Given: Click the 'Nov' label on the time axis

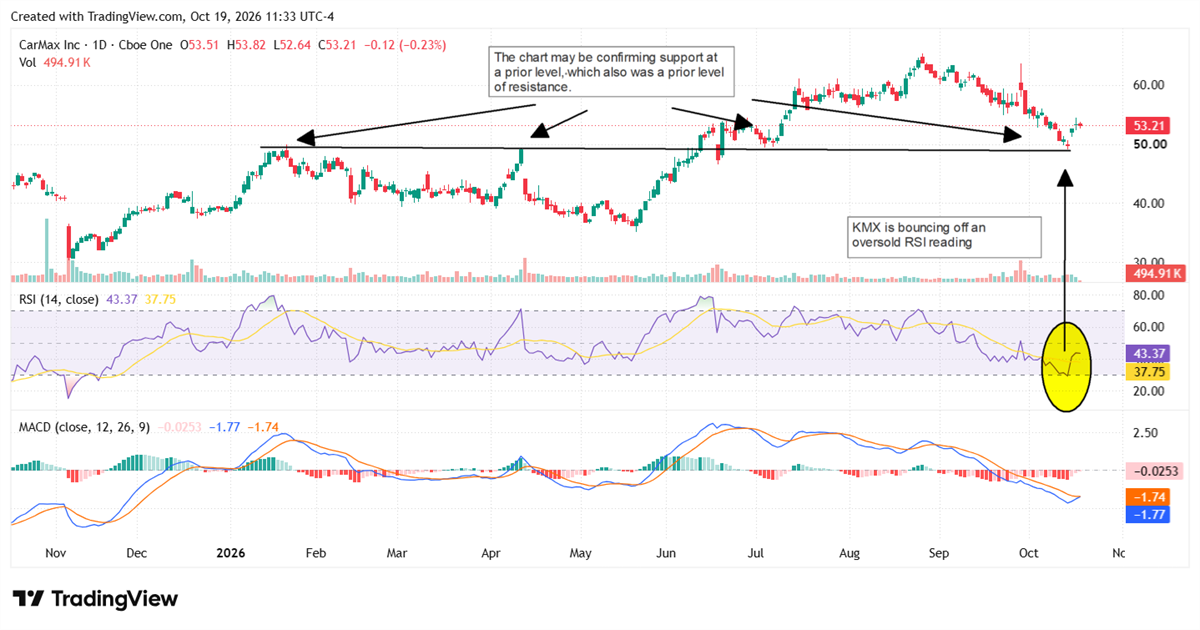Looking at the screenshot, I should point(55,552).
